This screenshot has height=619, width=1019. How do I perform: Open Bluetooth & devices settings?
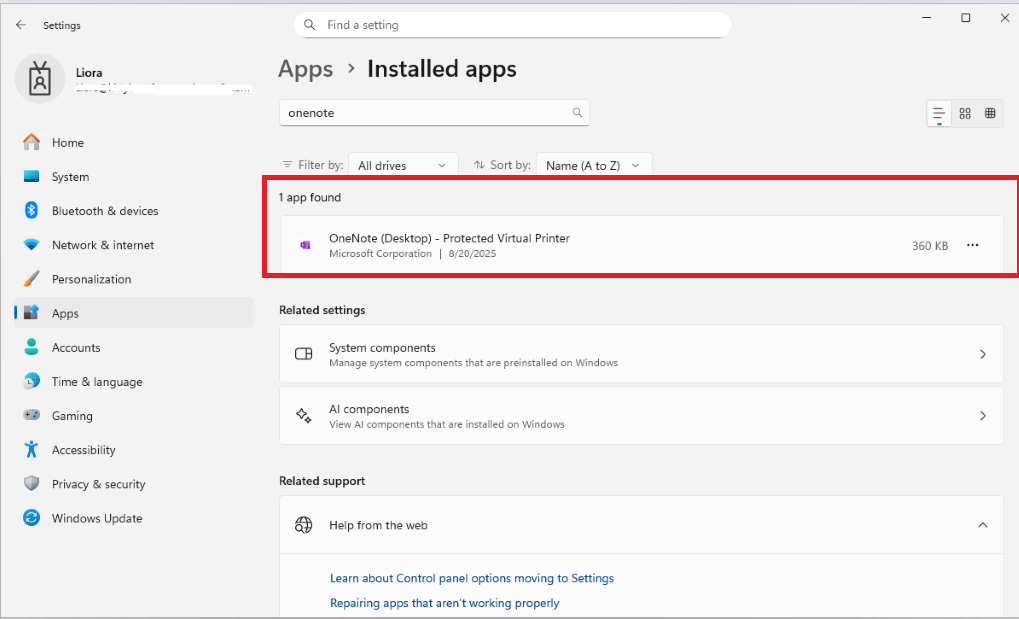click(104, 210)
